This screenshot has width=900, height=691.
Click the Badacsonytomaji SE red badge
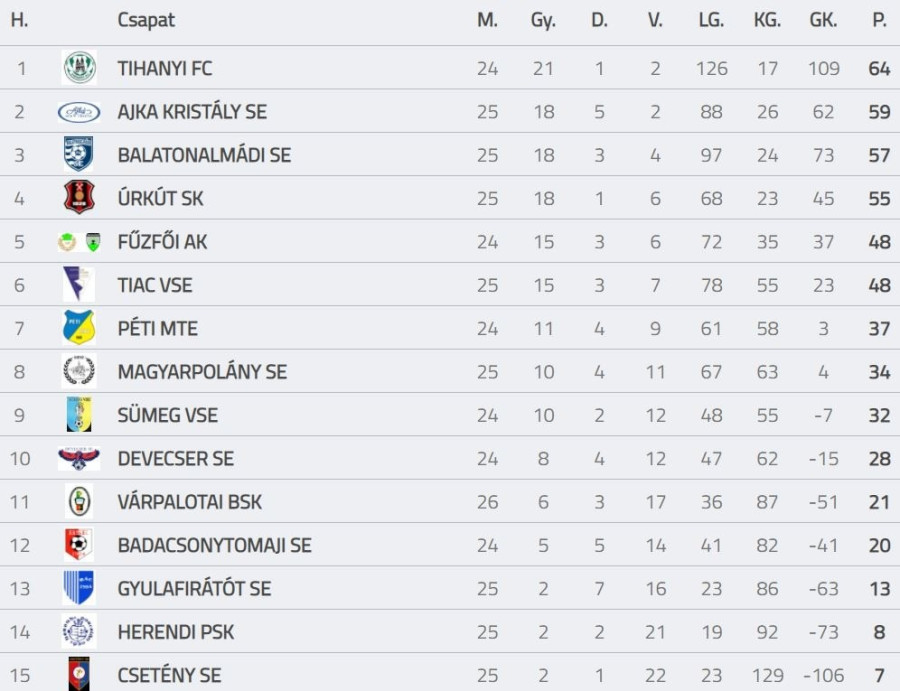click(79, 545)
